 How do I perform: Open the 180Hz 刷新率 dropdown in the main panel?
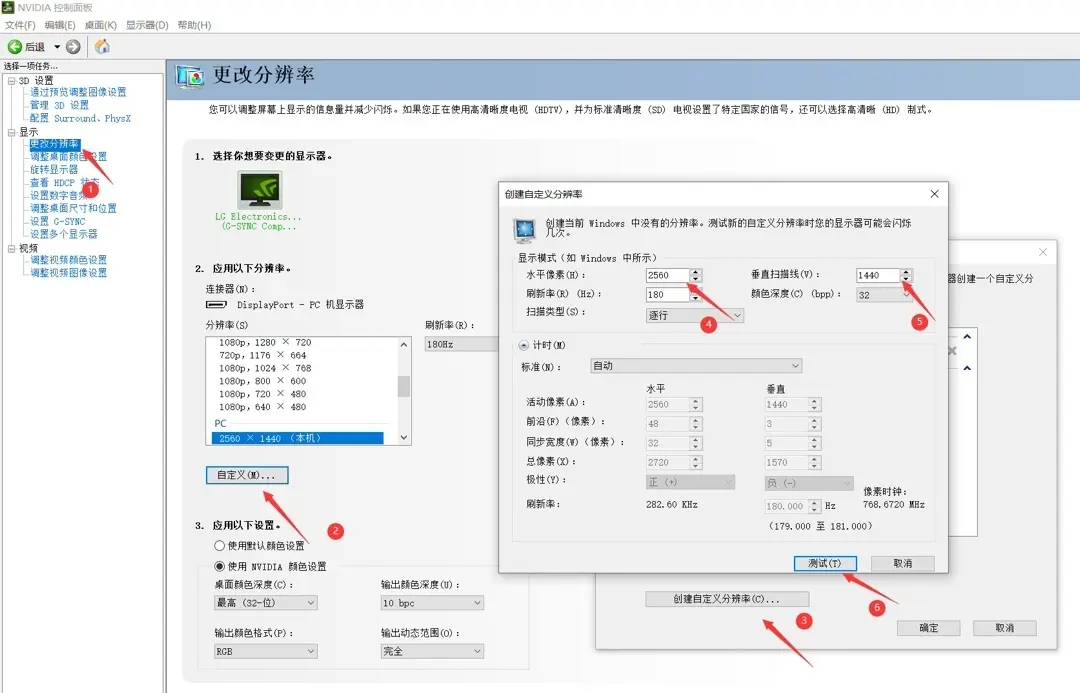coord(461,344)
